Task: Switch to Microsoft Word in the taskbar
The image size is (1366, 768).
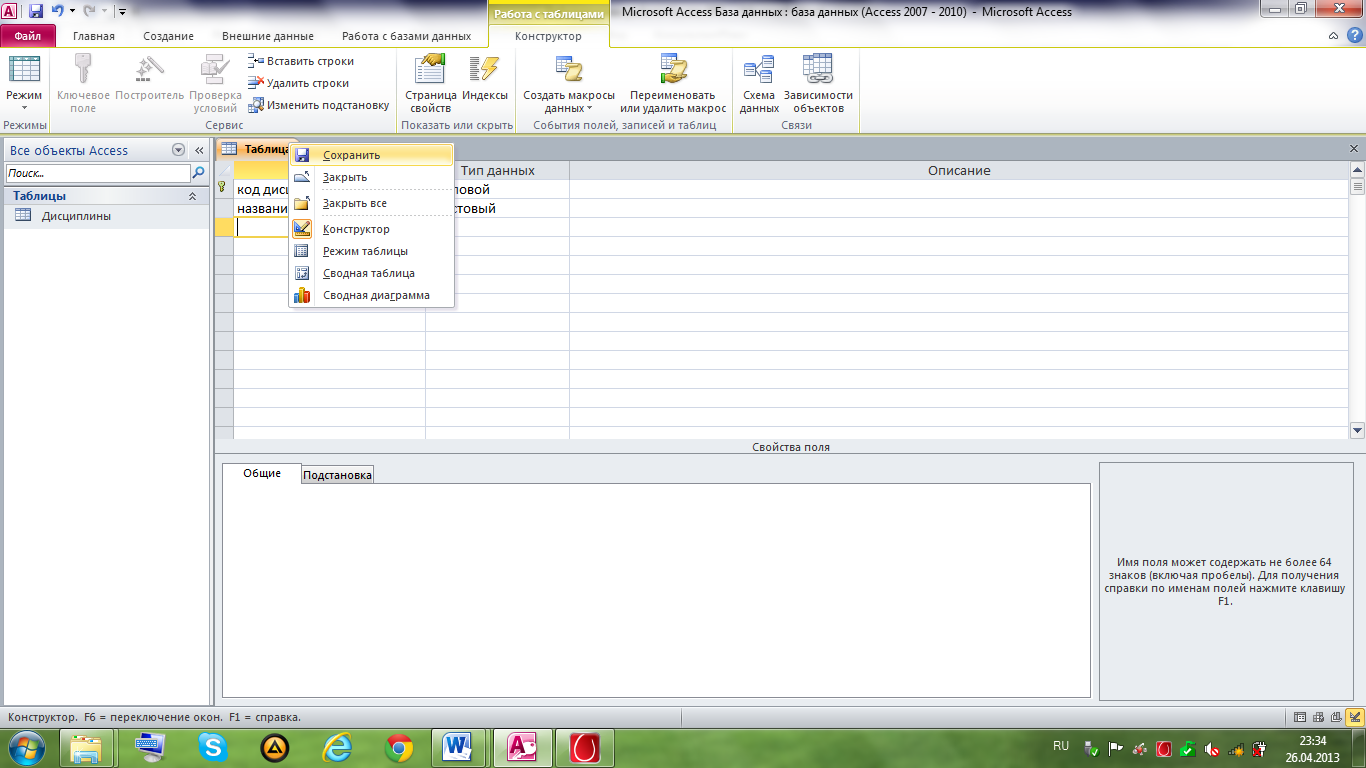Action: pyautogui.click(x=460, y=747)
